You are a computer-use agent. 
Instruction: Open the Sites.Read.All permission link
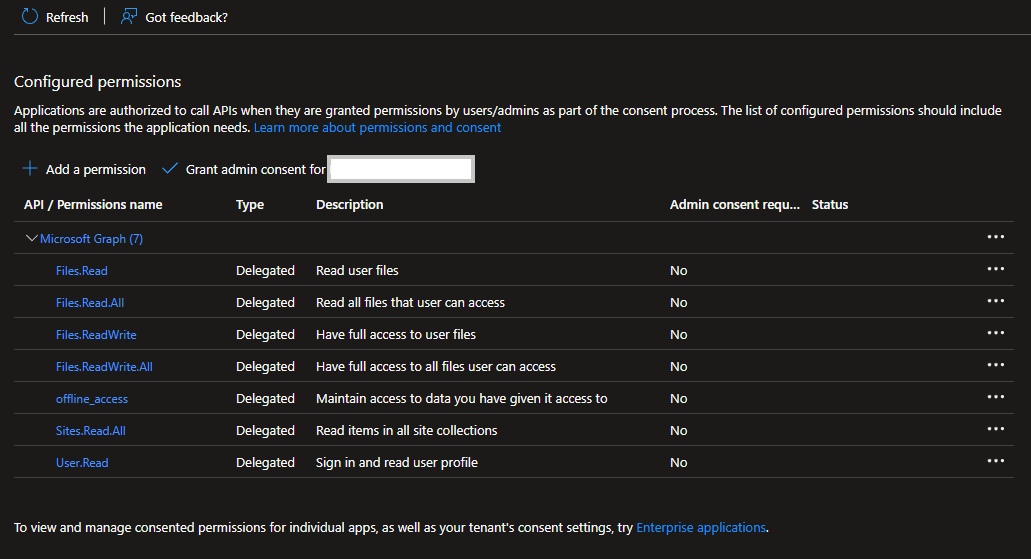click(91, 431)
